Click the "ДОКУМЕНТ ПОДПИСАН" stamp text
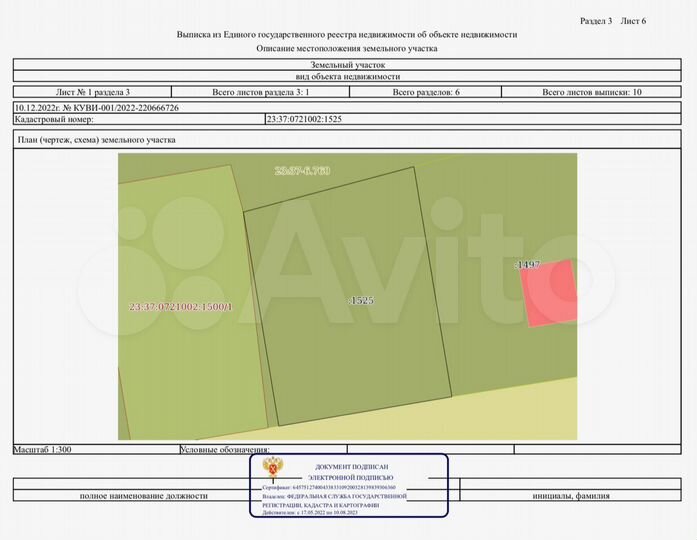 pos(352,467)
